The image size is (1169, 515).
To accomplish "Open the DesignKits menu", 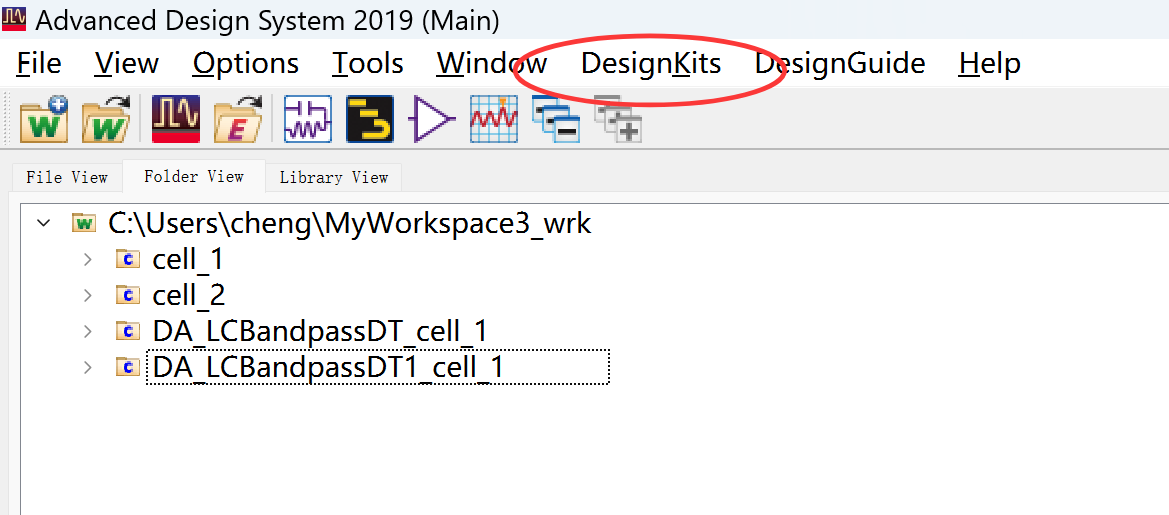I will point(651,64).
